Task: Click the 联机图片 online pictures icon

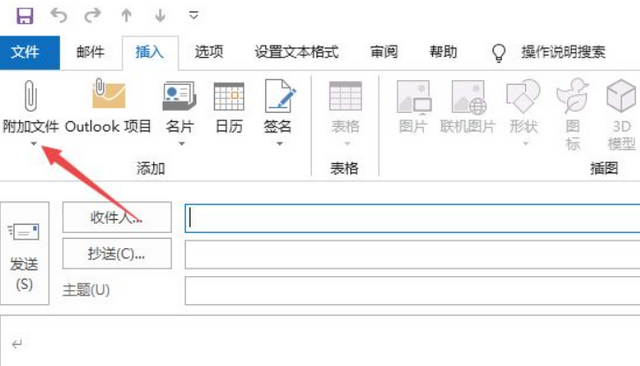Action: click(x=468, y=97)
